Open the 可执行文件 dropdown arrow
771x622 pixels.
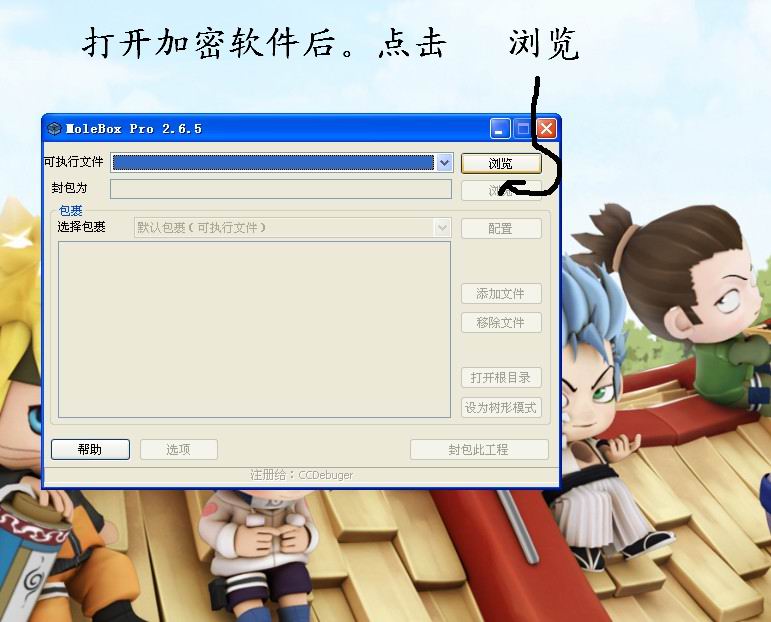[444, 162]
